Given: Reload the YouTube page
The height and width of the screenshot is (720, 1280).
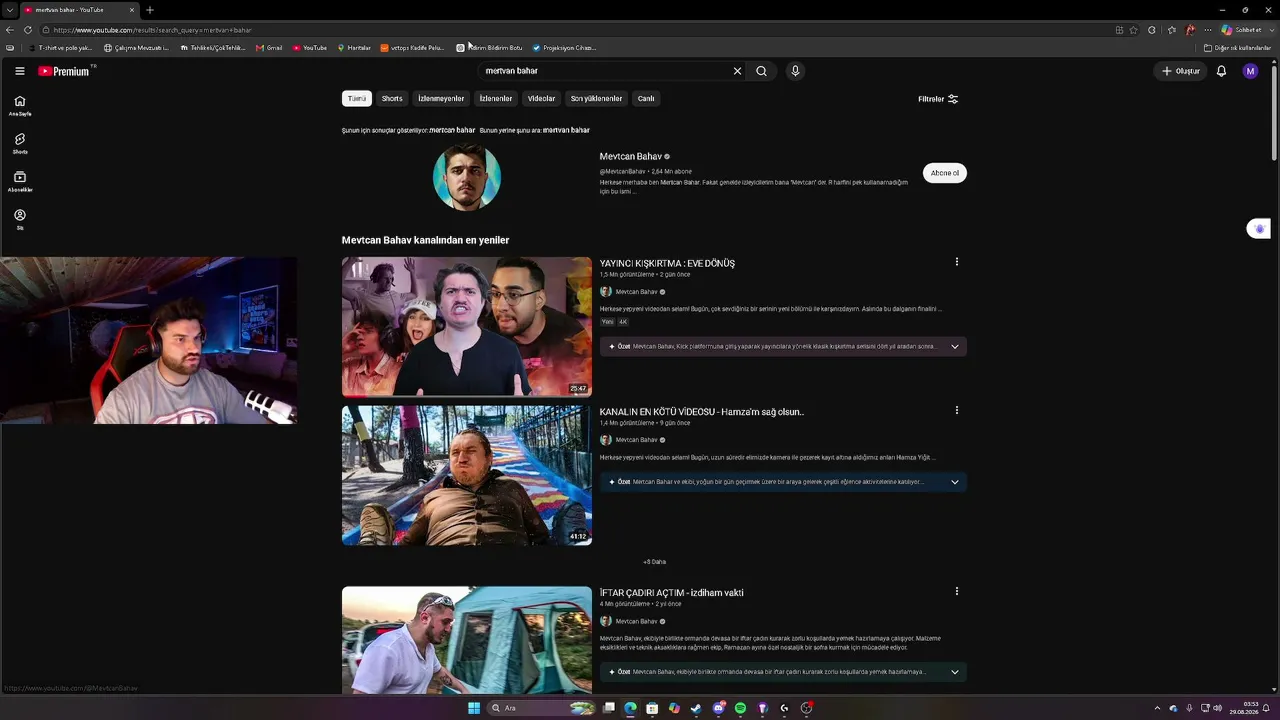Looking at the screenshot, I should point(28,30).
